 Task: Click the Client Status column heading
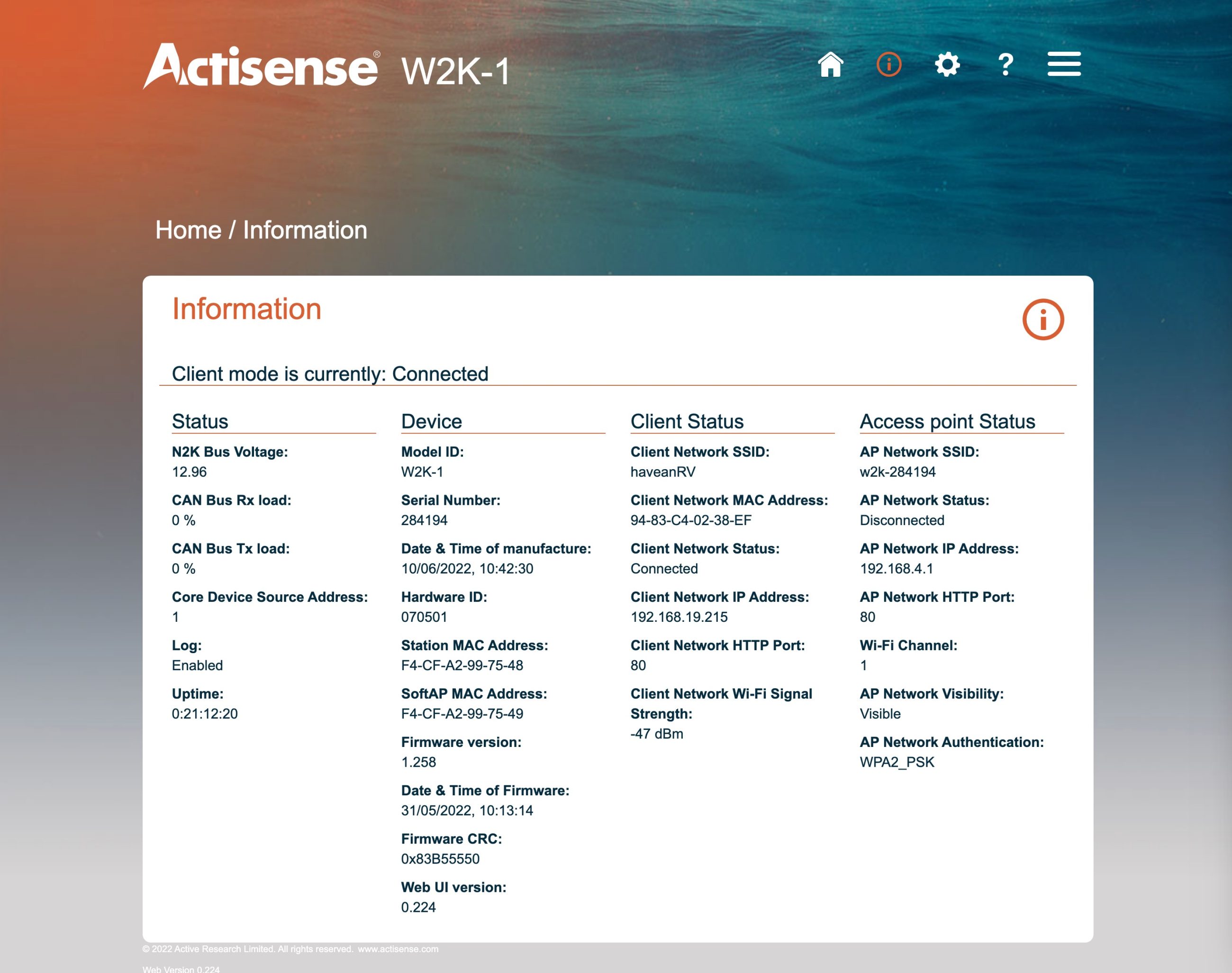click(x=687, y=421)
